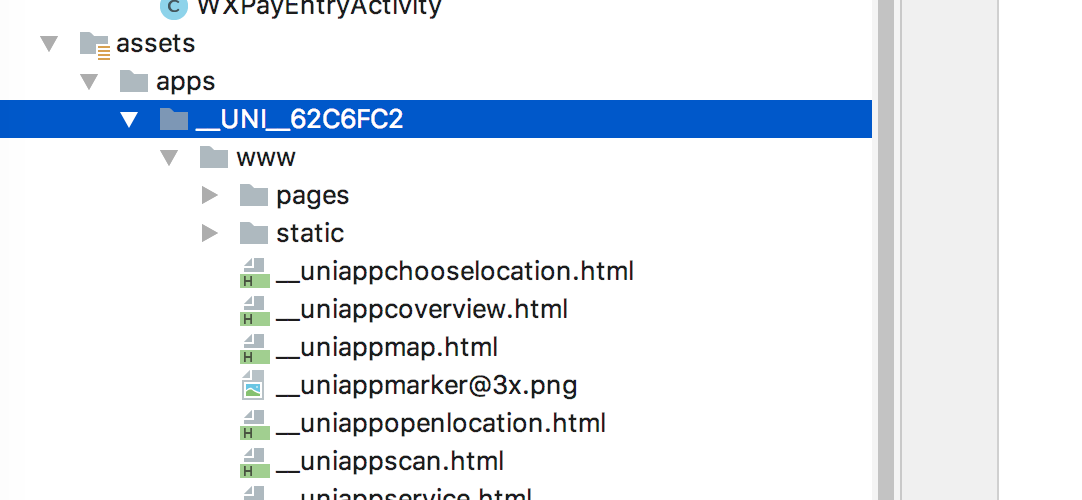The width and height of the screenshot is (1082, 500).
Task: Collapse the www folder arrow
Action: (x=169, y=158)
